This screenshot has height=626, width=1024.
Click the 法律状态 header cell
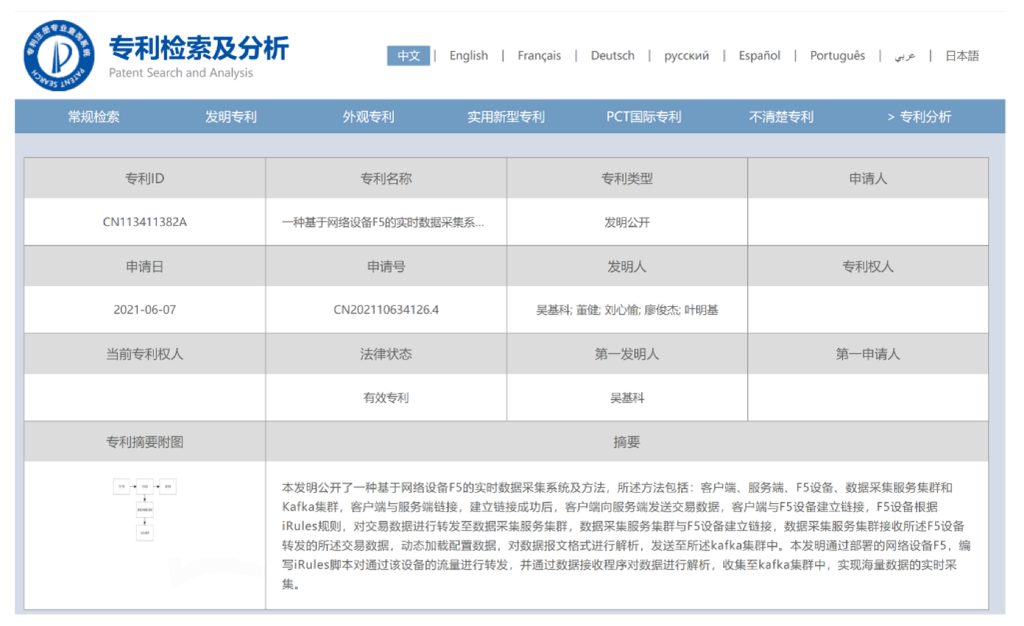click(x=386, y=354)
